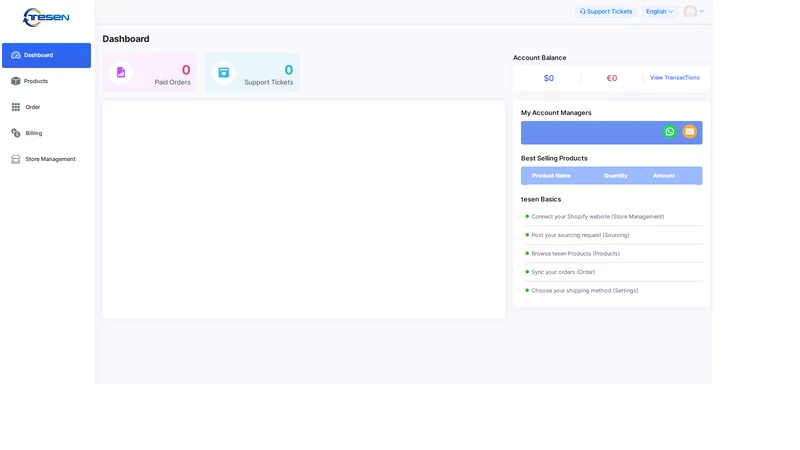The image size is (800, 450).
Task: Click the Products box icon
Action: [x=16, y=81]
